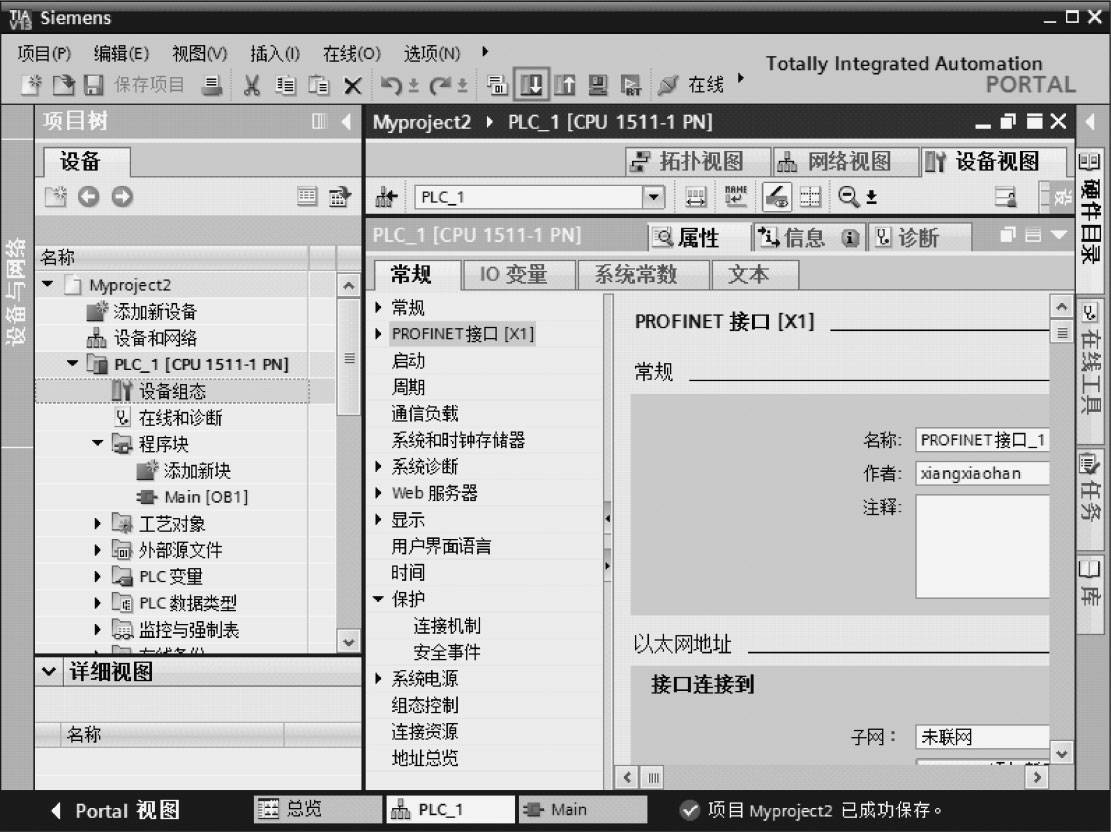Click the upload from device icon
The image size is (1111, 832).
point(565,85)
